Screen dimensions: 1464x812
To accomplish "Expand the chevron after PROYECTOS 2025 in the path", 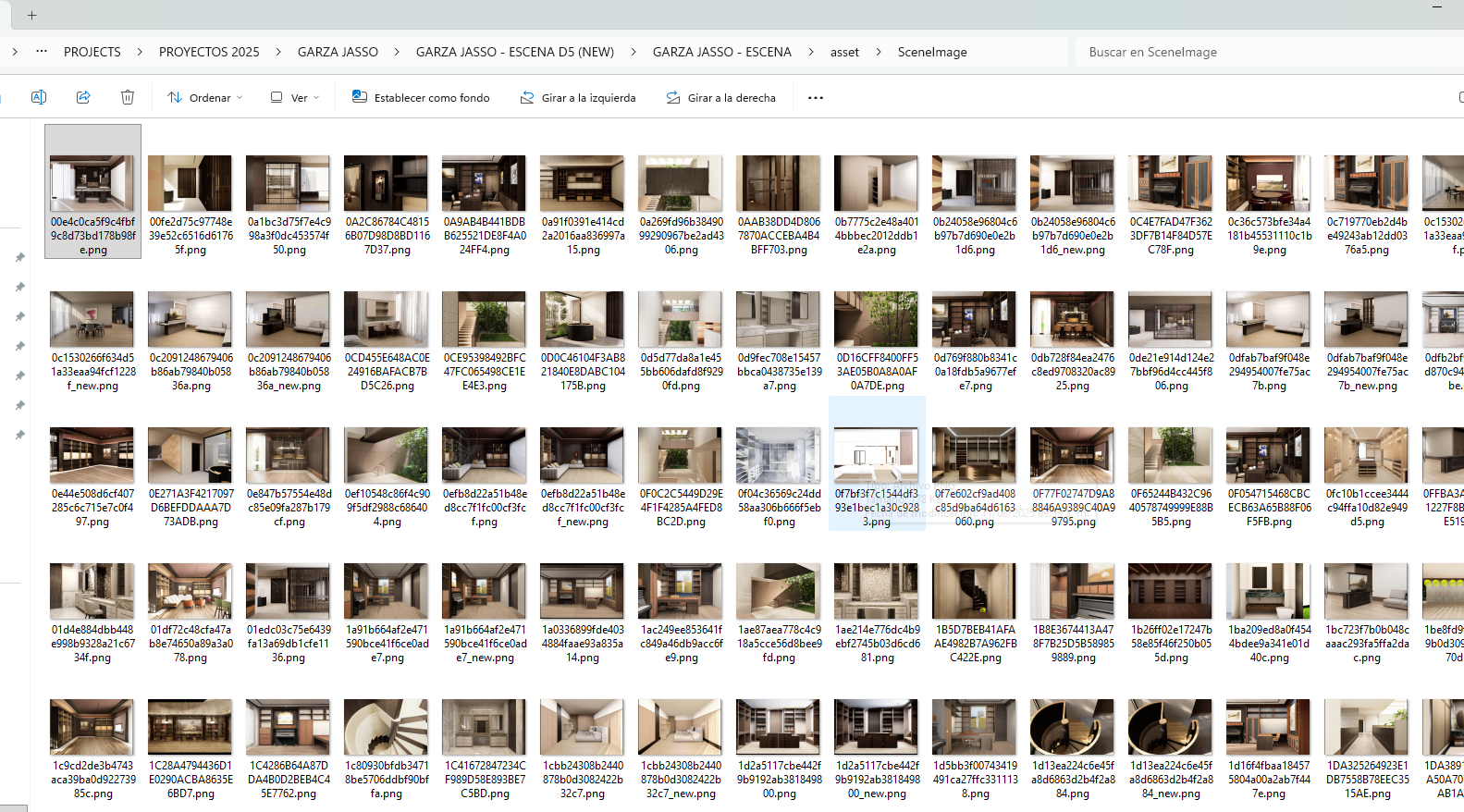I will pyautogui.click(x=278, y=52).
